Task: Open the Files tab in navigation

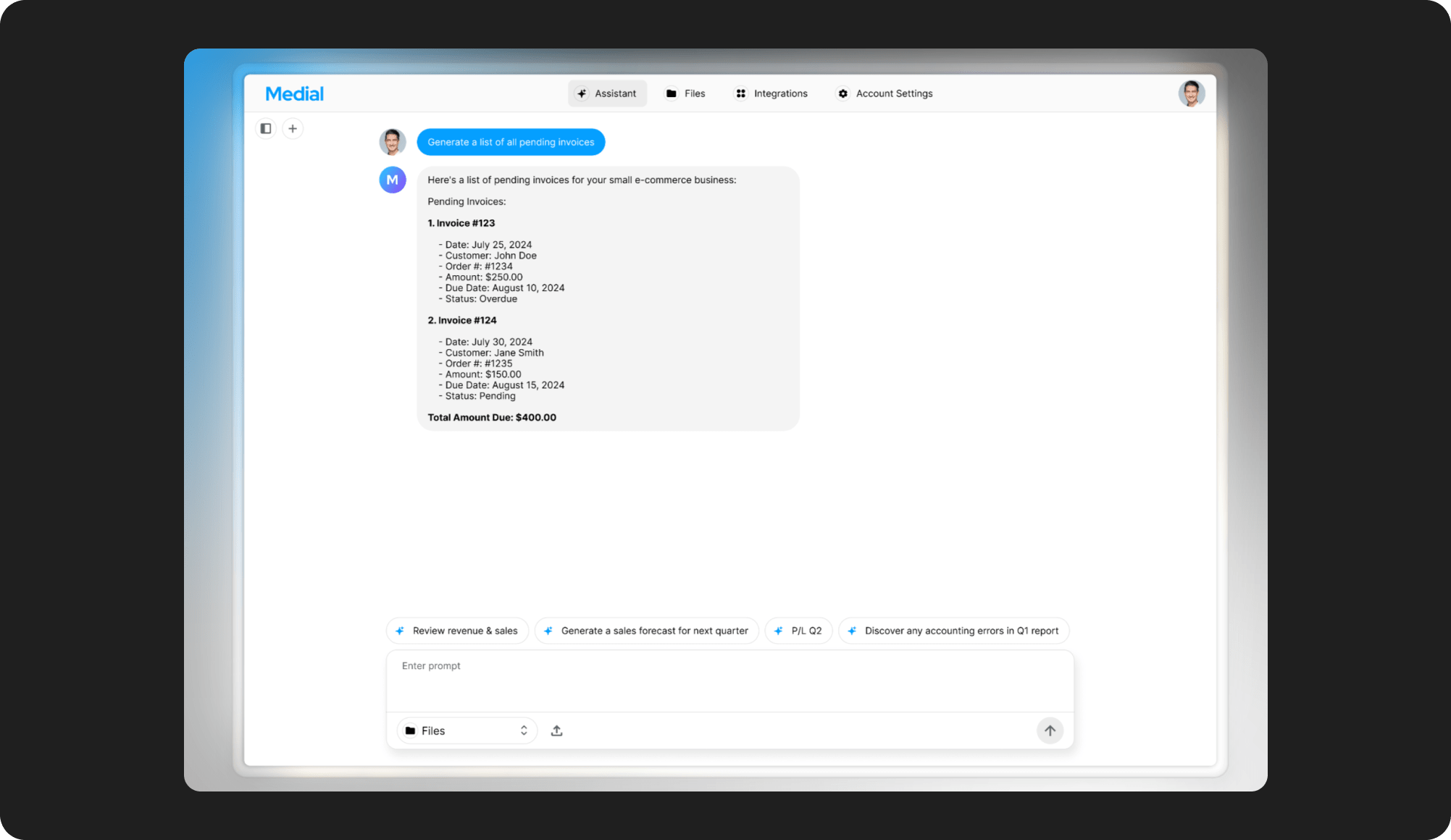Action: click(685, 93)
